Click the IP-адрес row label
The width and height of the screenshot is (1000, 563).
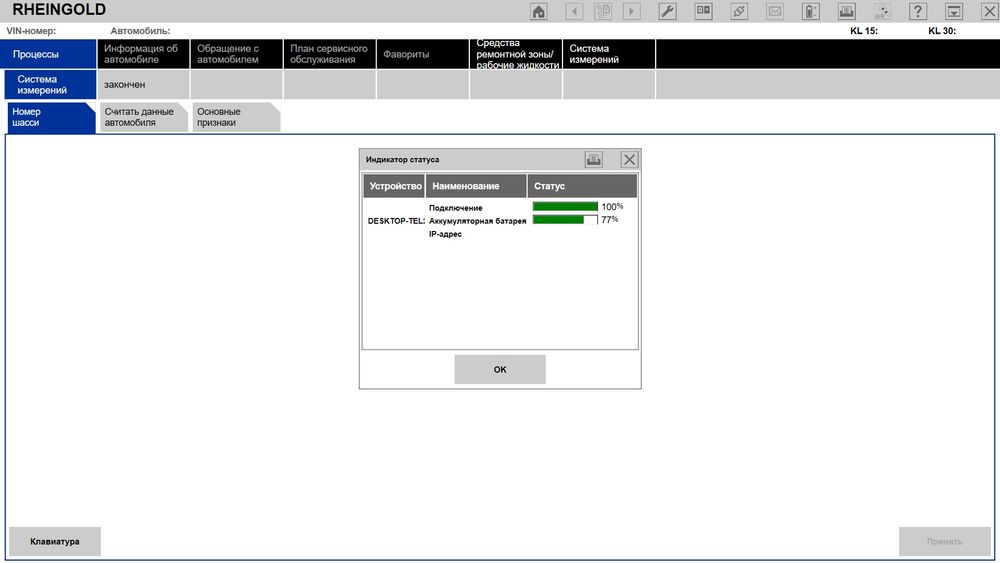445,234
